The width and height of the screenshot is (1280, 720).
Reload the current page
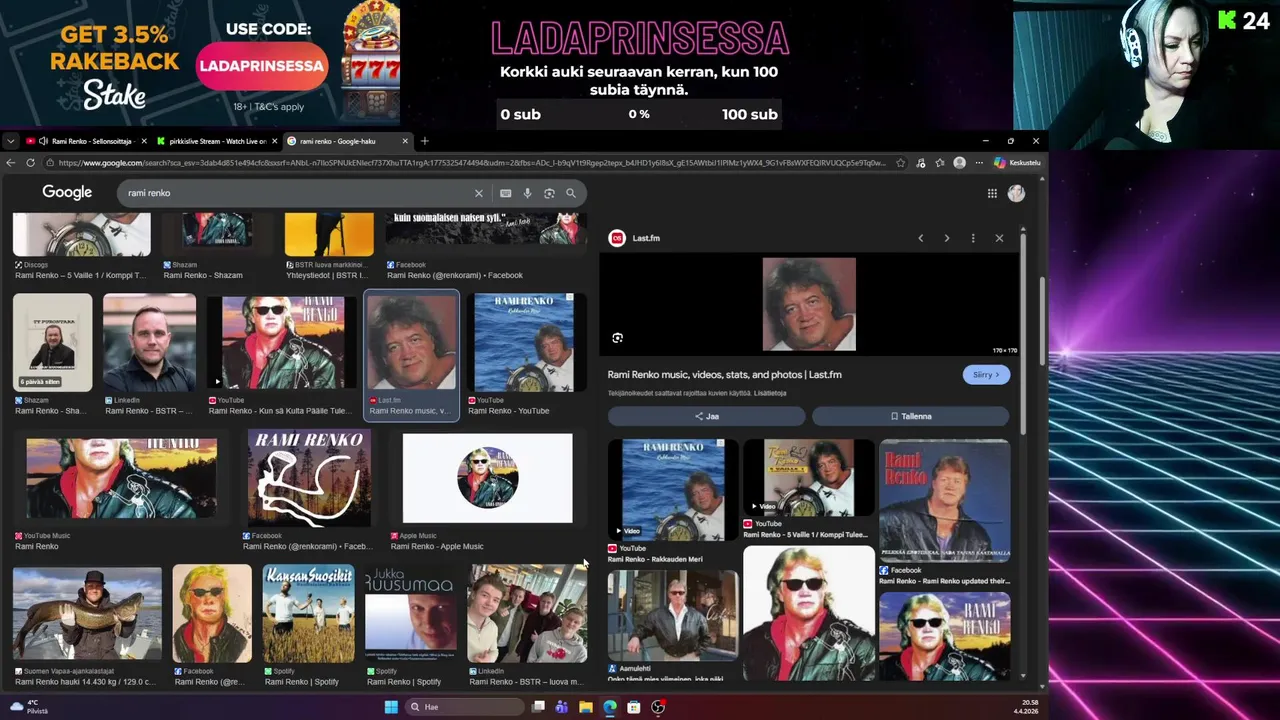point(31,163)
